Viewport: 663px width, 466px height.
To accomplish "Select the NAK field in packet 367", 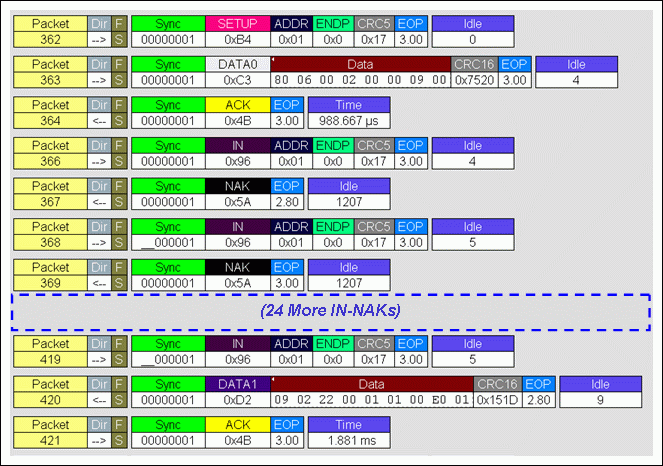I will point(238,193).
